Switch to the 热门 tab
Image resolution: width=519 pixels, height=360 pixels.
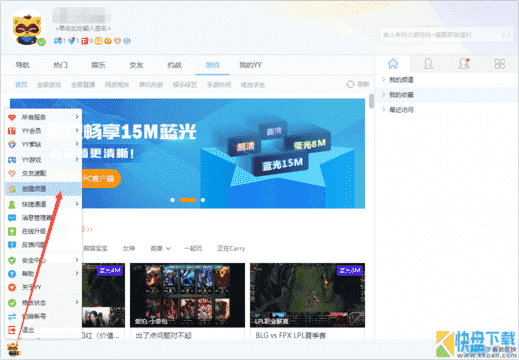60,65
